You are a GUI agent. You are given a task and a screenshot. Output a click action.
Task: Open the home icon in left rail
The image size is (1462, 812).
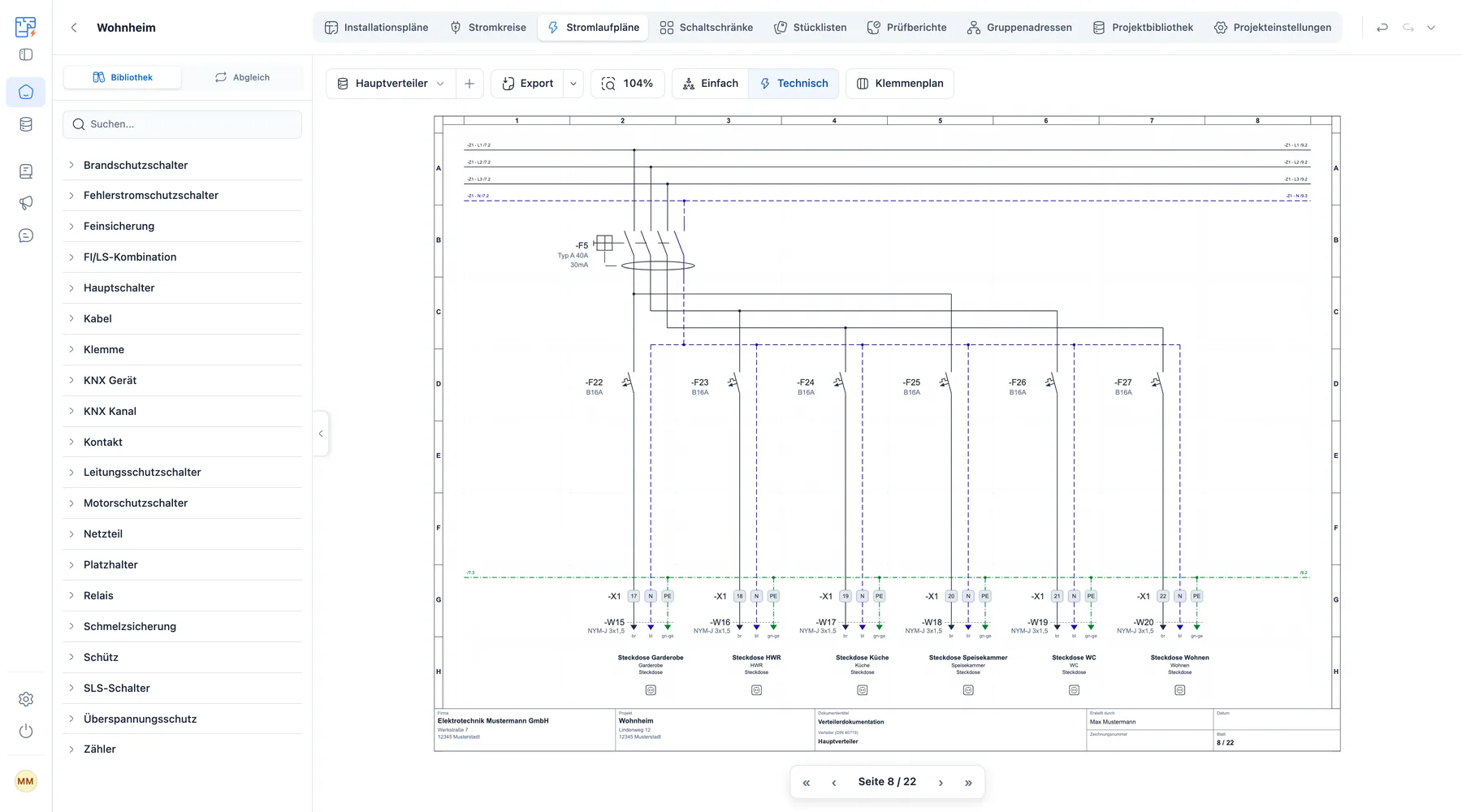click(x=26, y=92)
